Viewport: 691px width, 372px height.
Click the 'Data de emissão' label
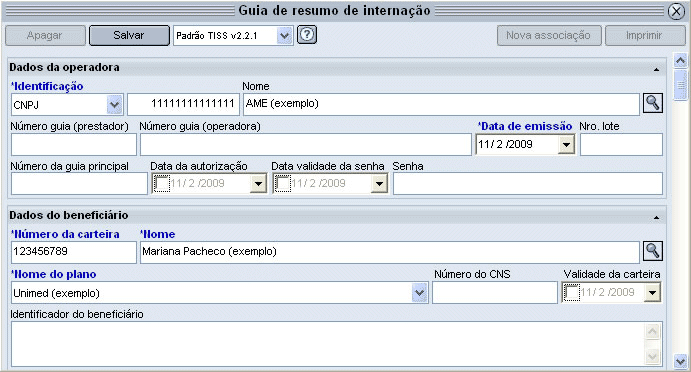525,126
